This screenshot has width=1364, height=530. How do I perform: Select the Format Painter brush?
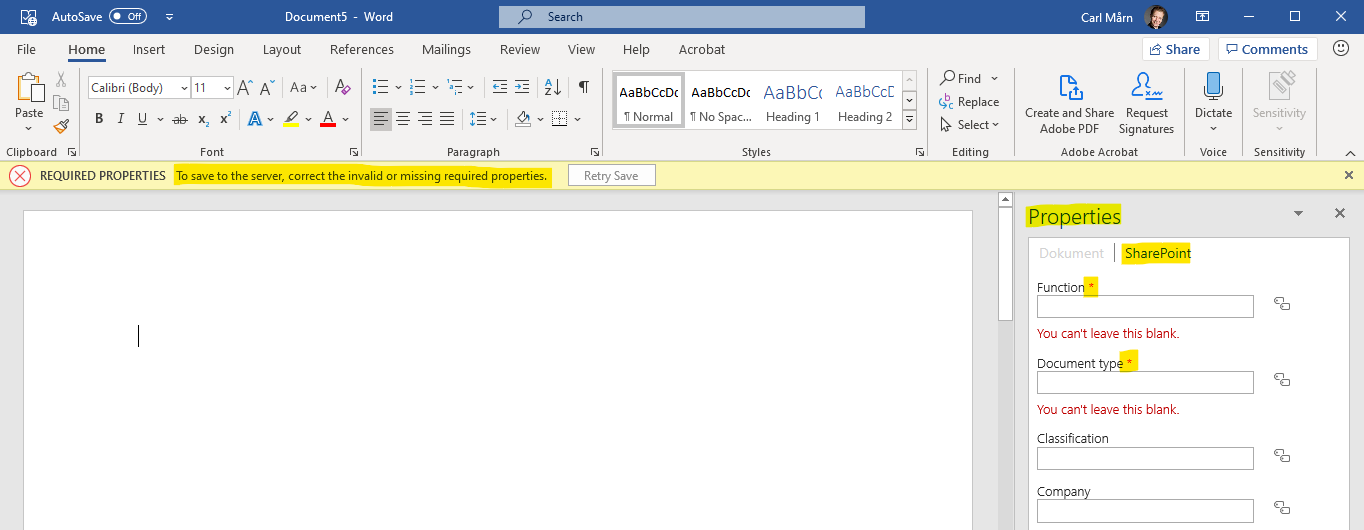(61, 126)
